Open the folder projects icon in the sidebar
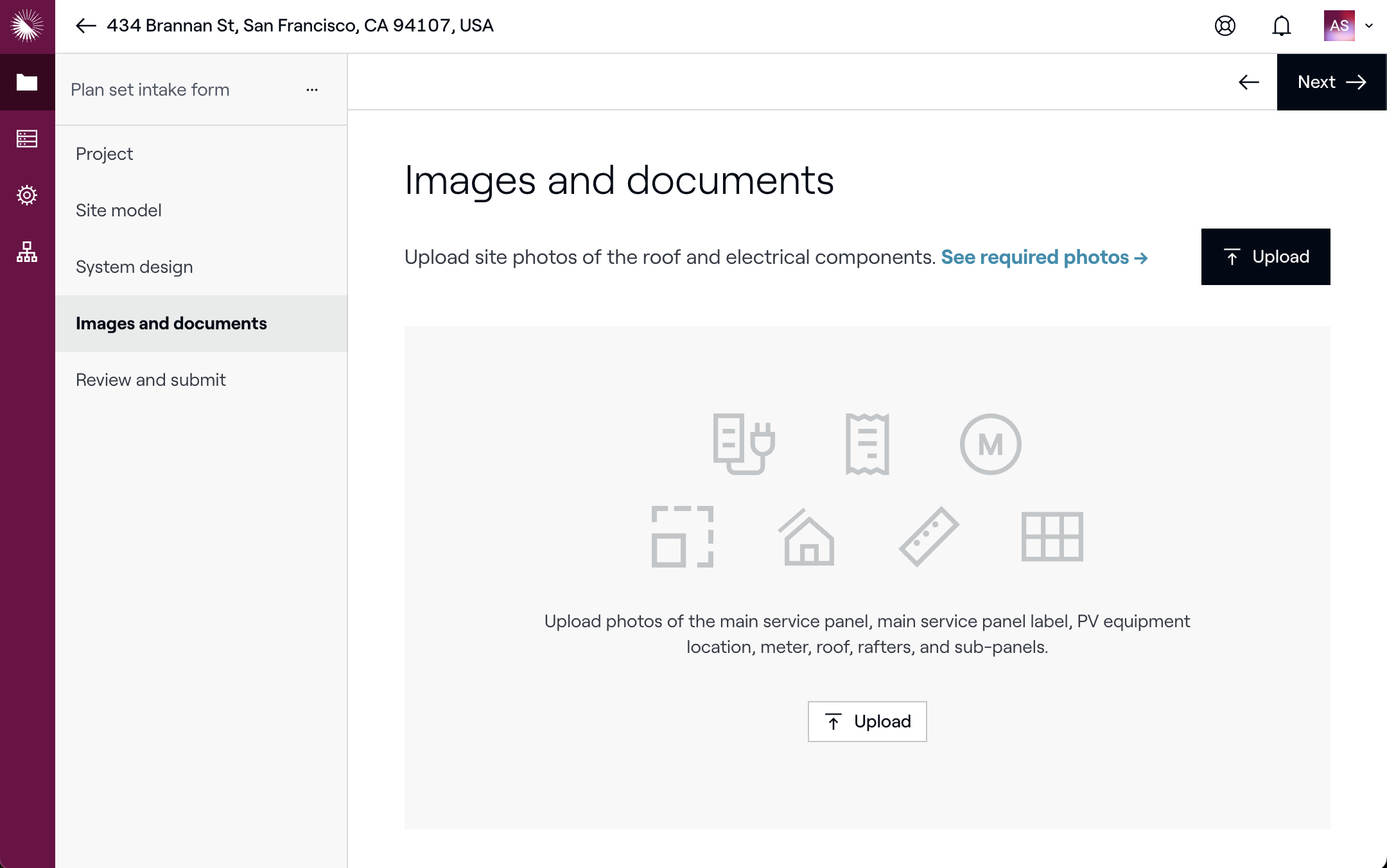 [27, 82]
